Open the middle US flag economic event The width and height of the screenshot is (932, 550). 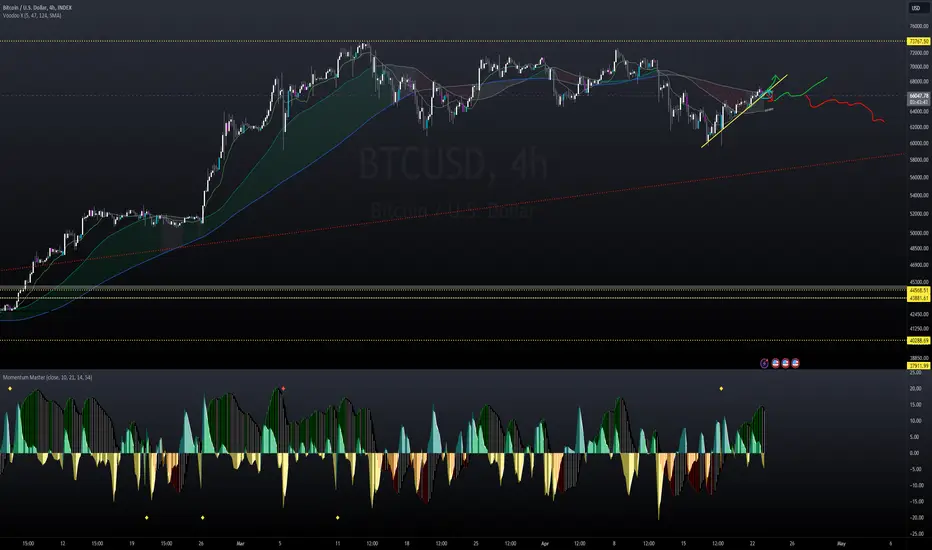785,363
